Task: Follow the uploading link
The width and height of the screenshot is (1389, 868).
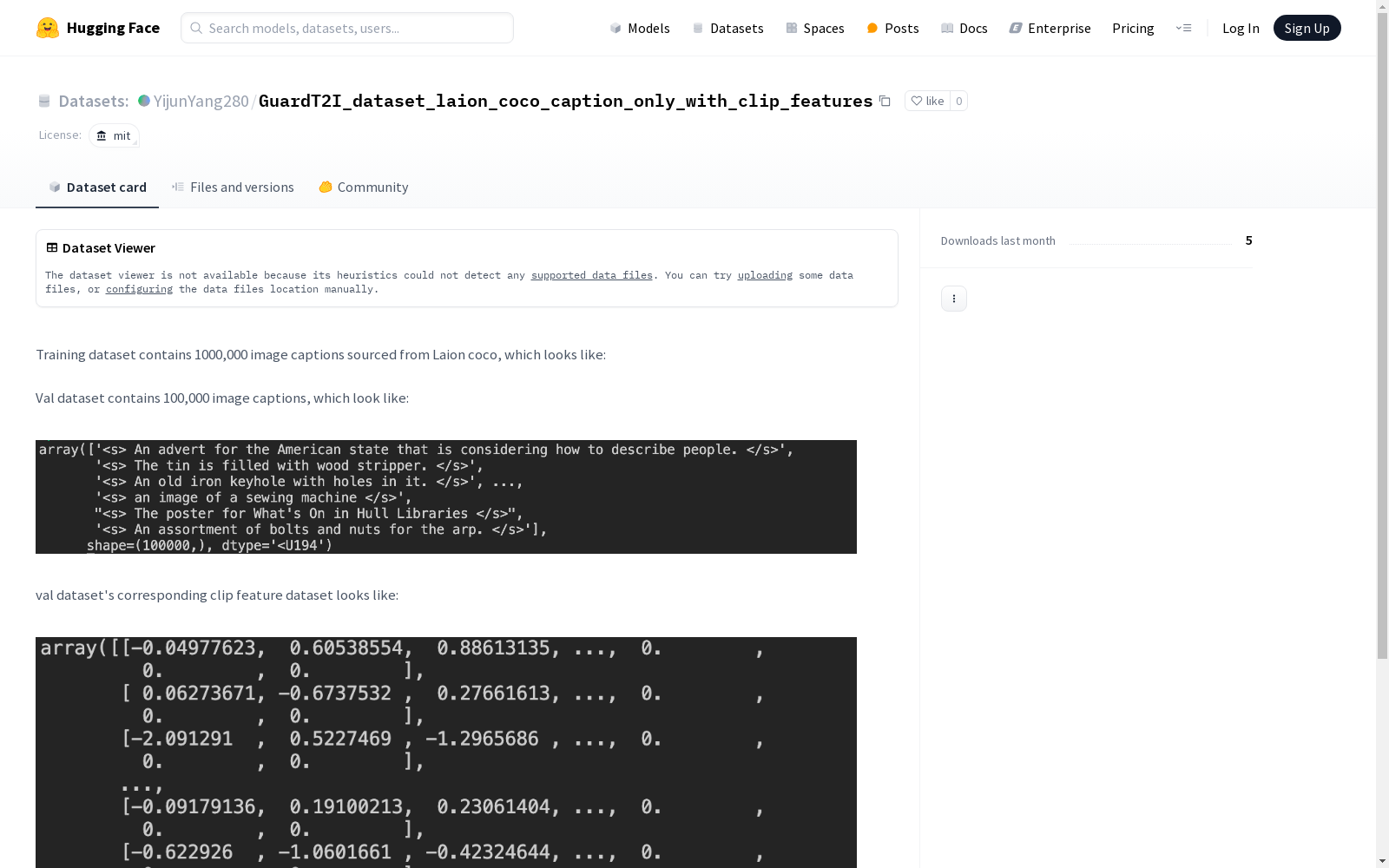Action: pos(765,275)
